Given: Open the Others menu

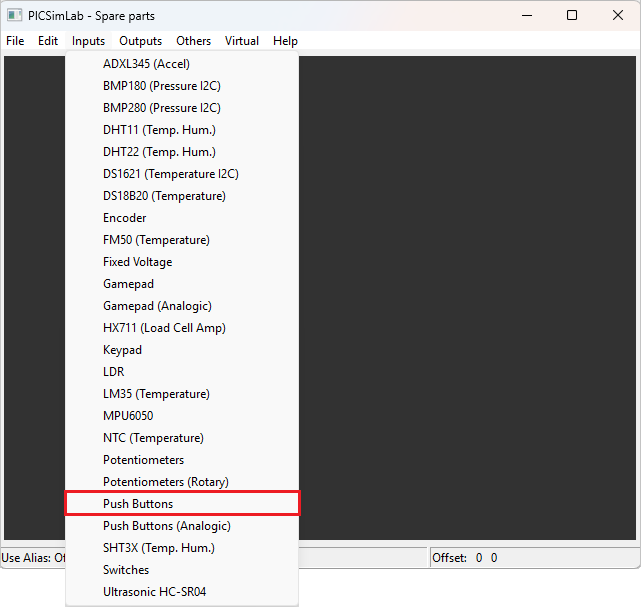Looking at the screenshot, I should (x=193, y=41).
